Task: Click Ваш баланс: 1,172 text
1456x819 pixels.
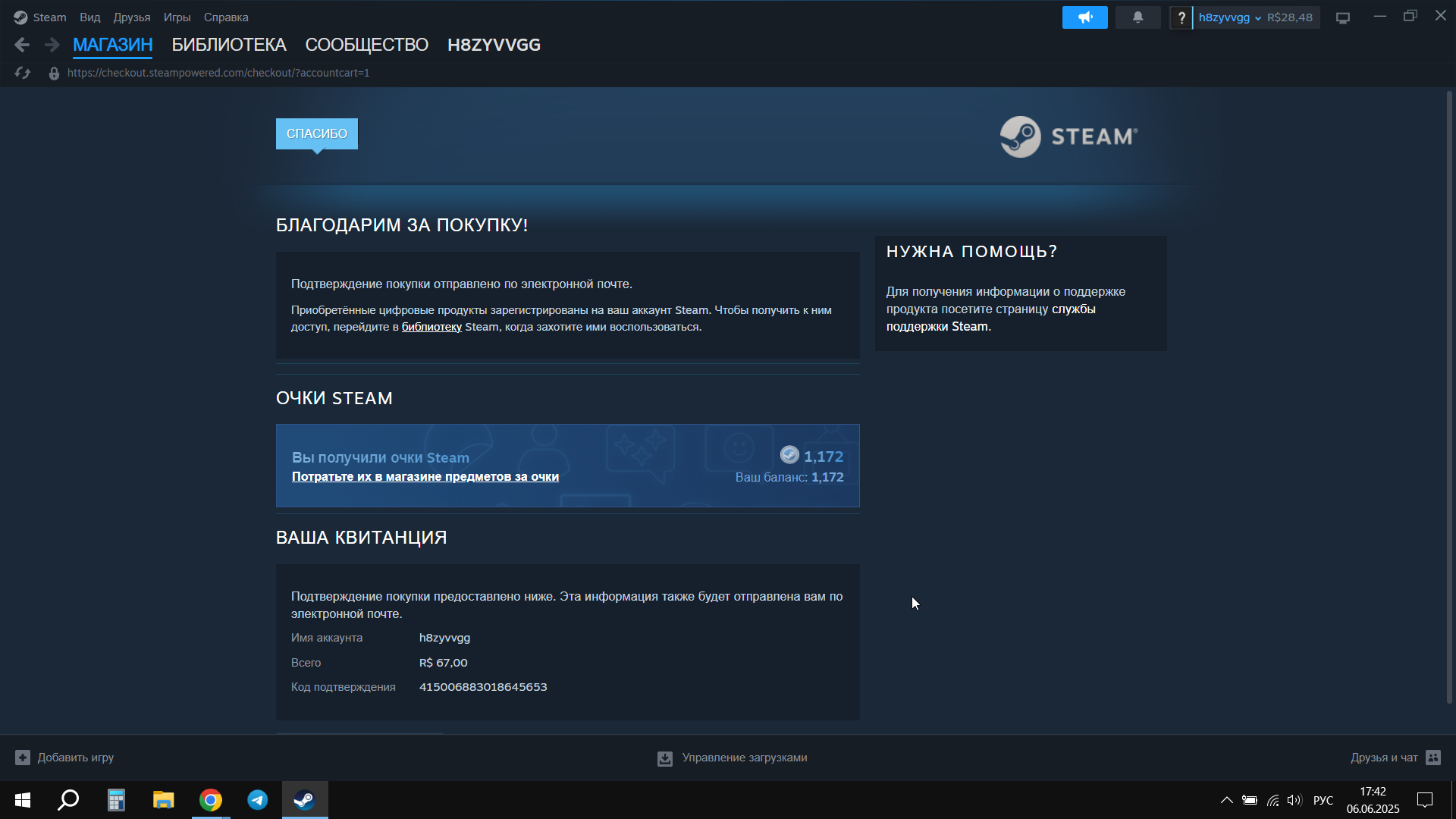Action: tap(789, 477)
